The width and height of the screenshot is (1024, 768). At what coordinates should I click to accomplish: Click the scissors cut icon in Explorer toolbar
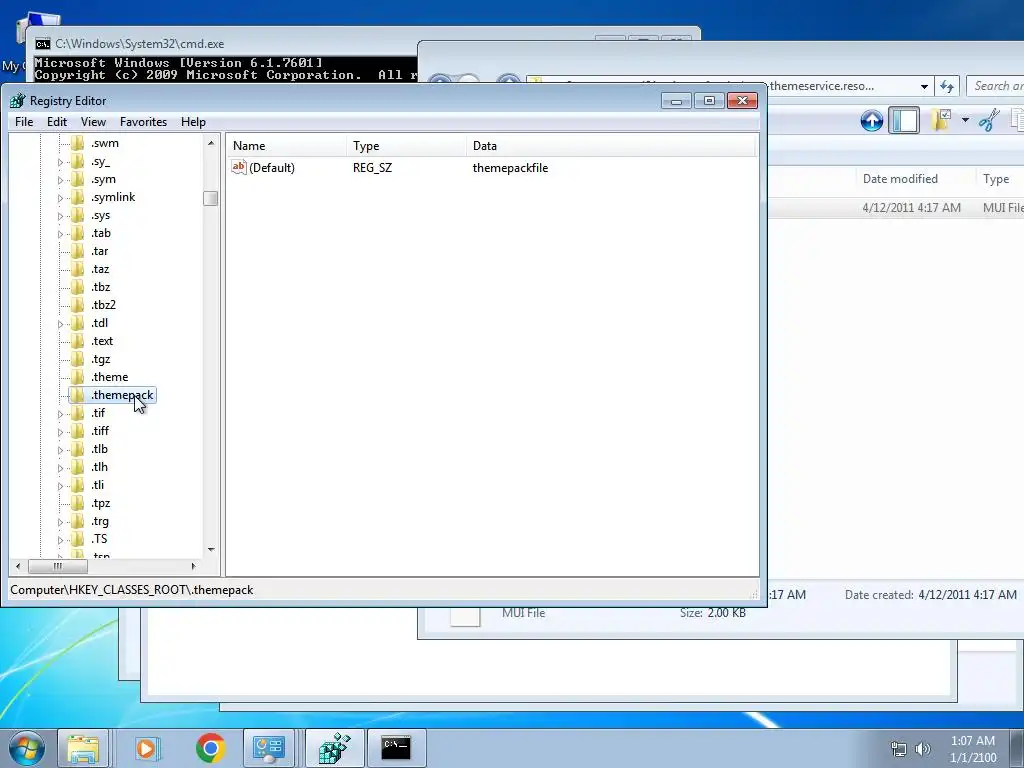tap(989, 121)
